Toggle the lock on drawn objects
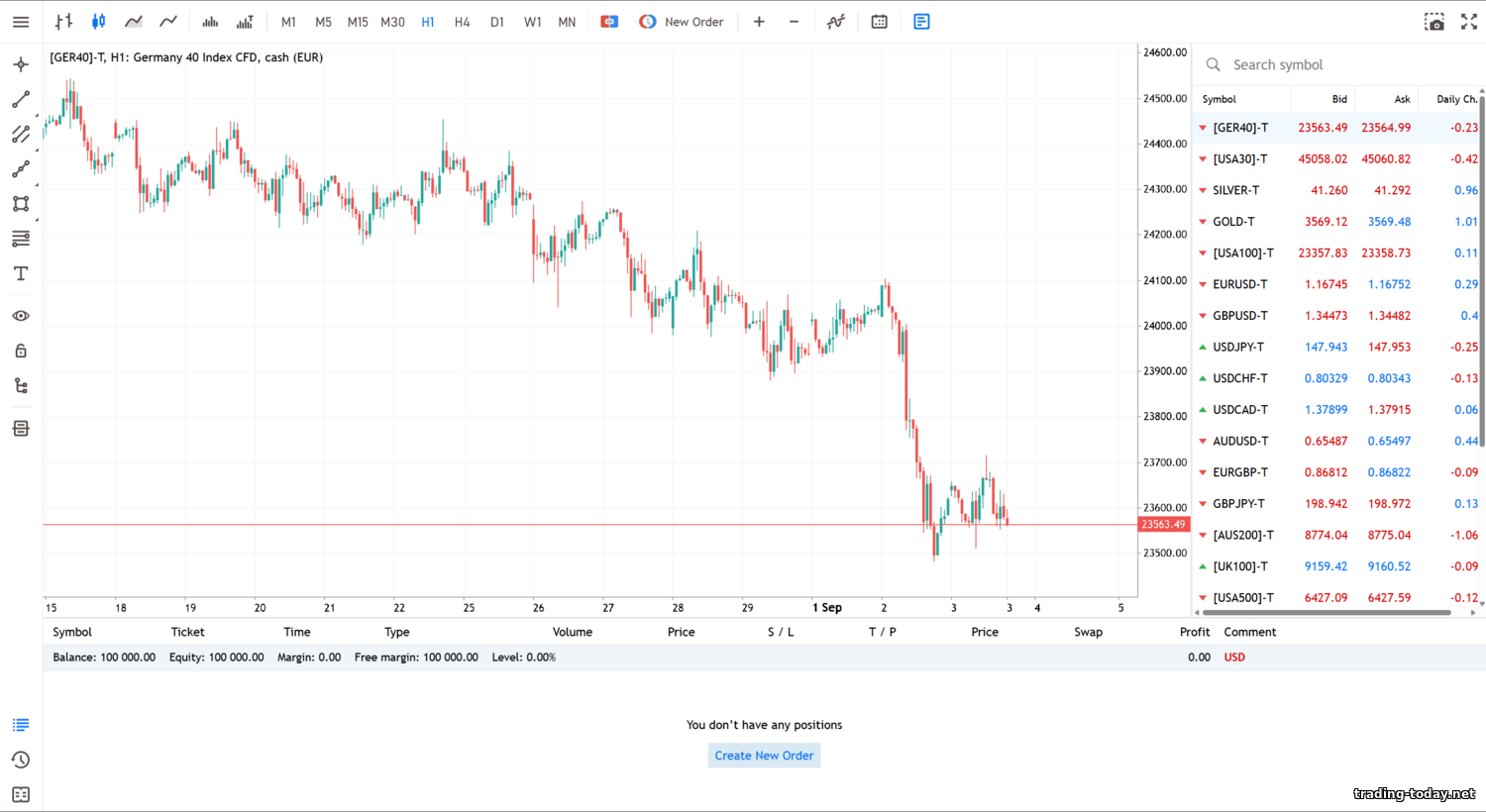Viewport: 1486px width, 812px height. click(x=20, y=350)
